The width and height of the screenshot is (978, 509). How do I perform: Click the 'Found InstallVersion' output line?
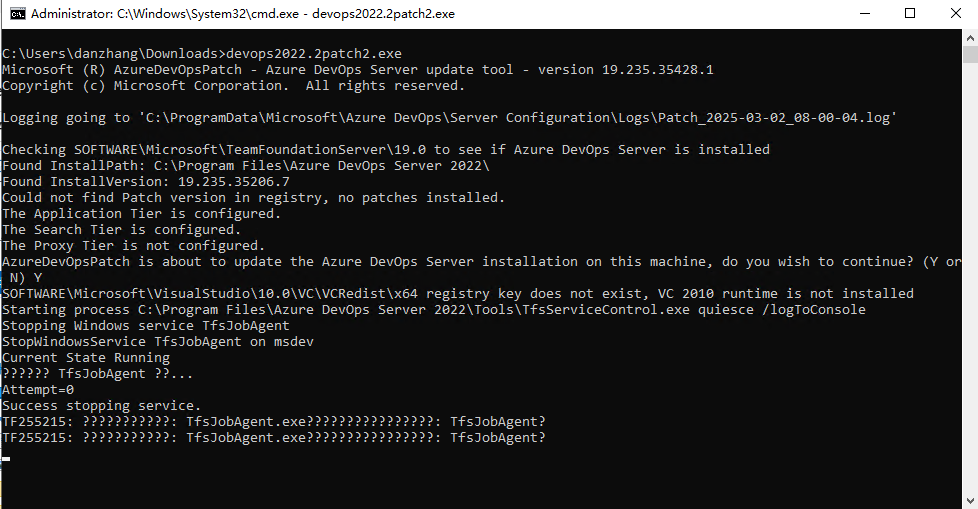tap(146, 181)
